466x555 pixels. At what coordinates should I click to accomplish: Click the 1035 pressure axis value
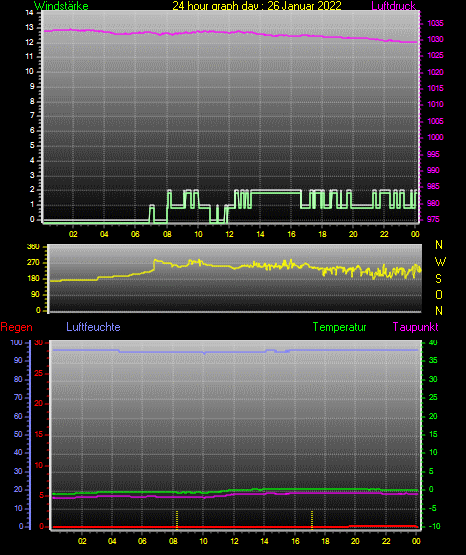[435, 23]
